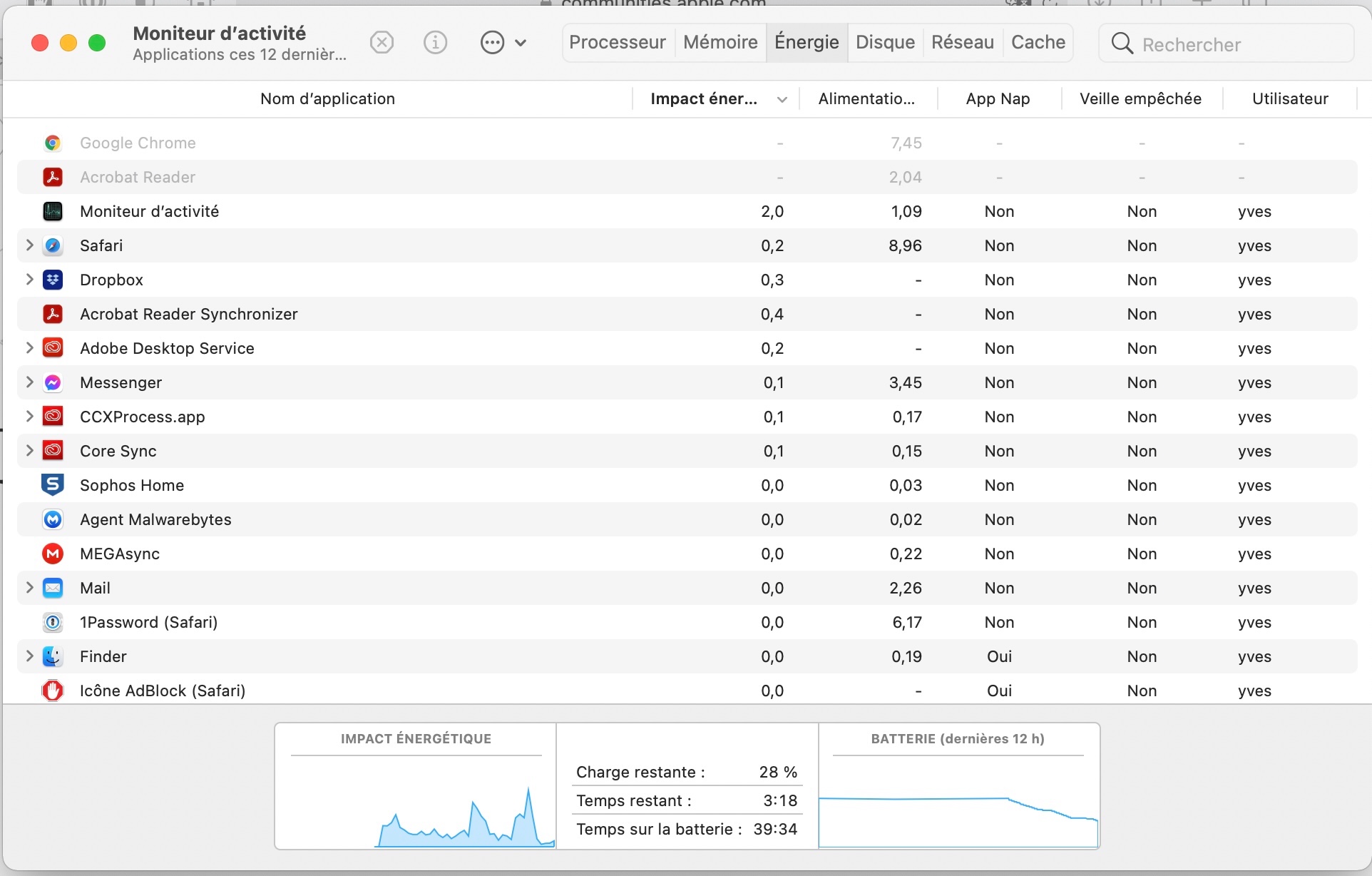
Task: Expand the Safari process group
Action: pyautogui.click(x=29, y=245)
